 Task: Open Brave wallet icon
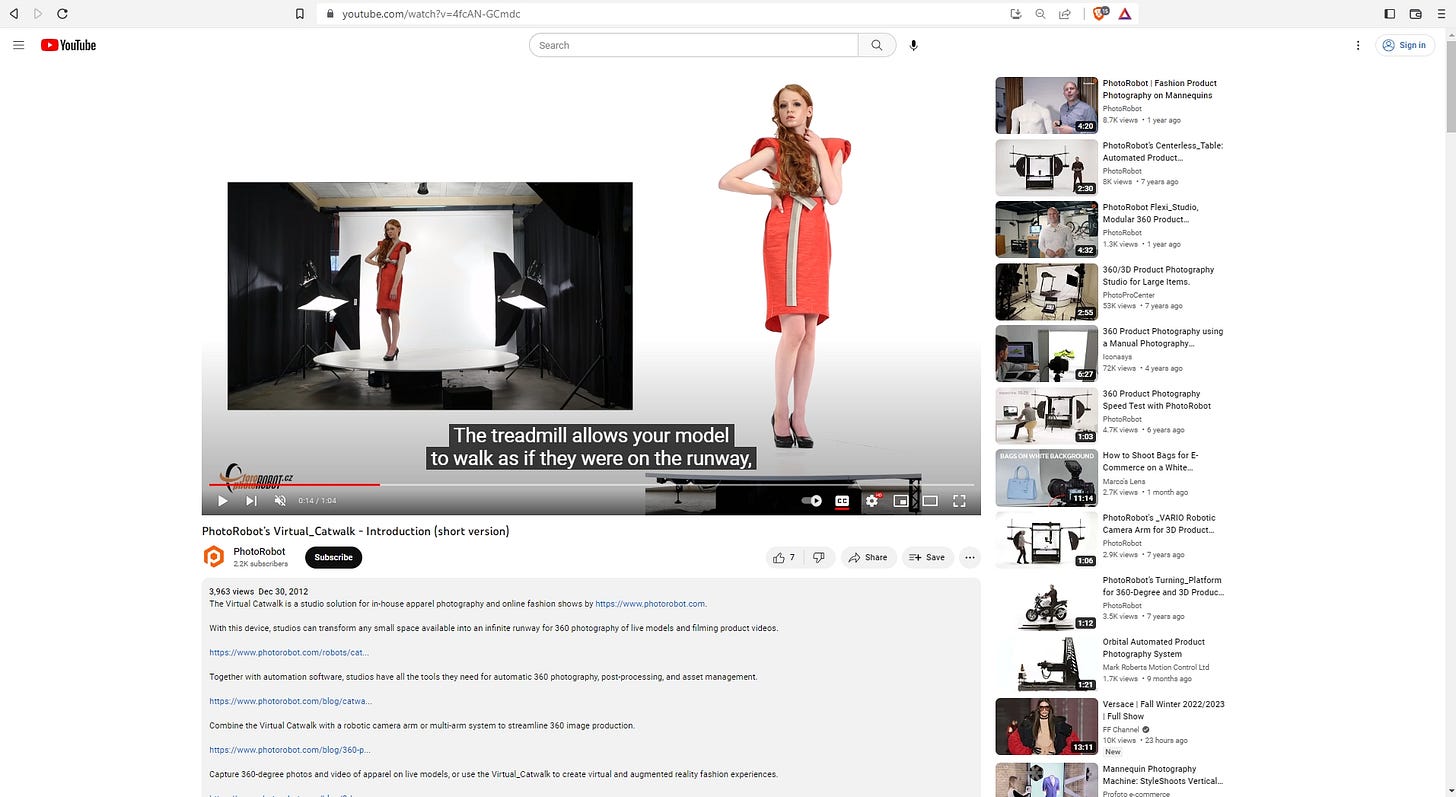pyautogui.click(x=1416, y=14)
